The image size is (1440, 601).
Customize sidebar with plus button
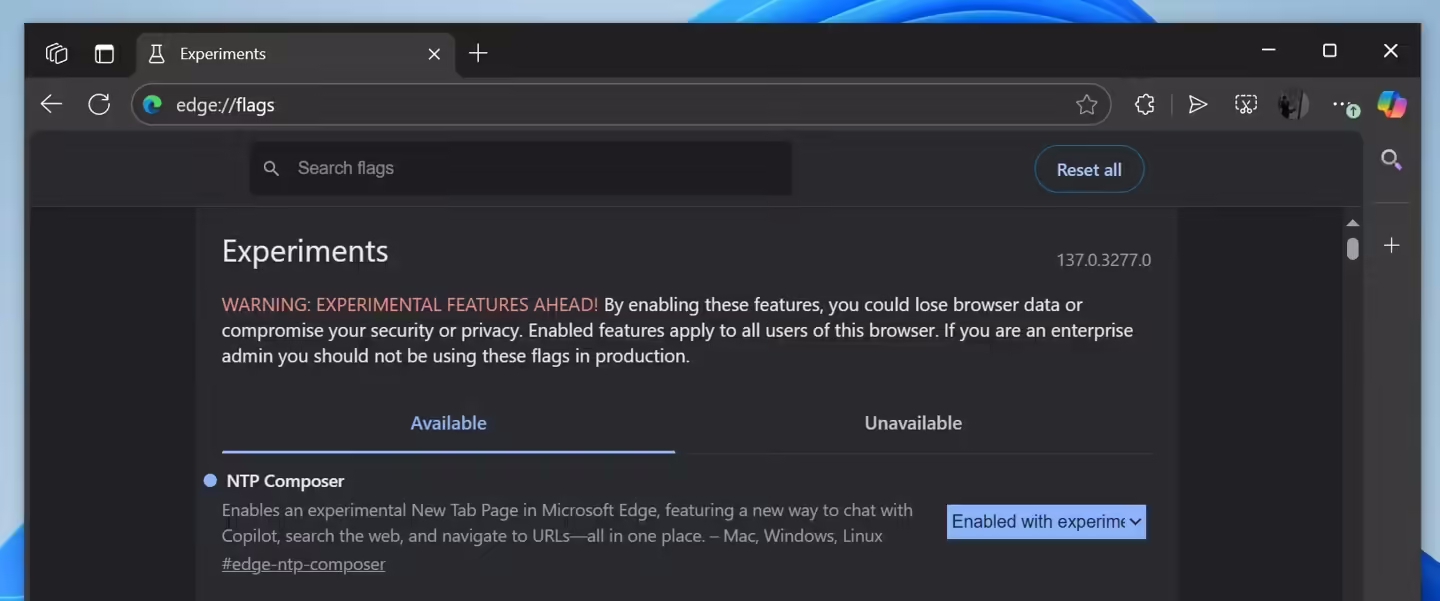click(1391, 245)
